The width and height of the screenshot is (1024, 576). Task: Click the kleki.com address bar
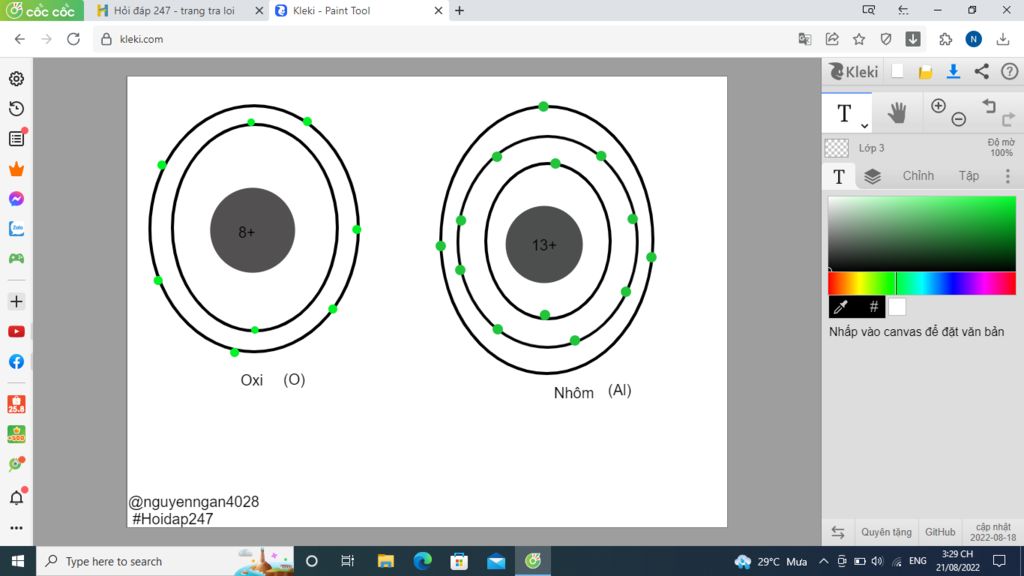444,39
